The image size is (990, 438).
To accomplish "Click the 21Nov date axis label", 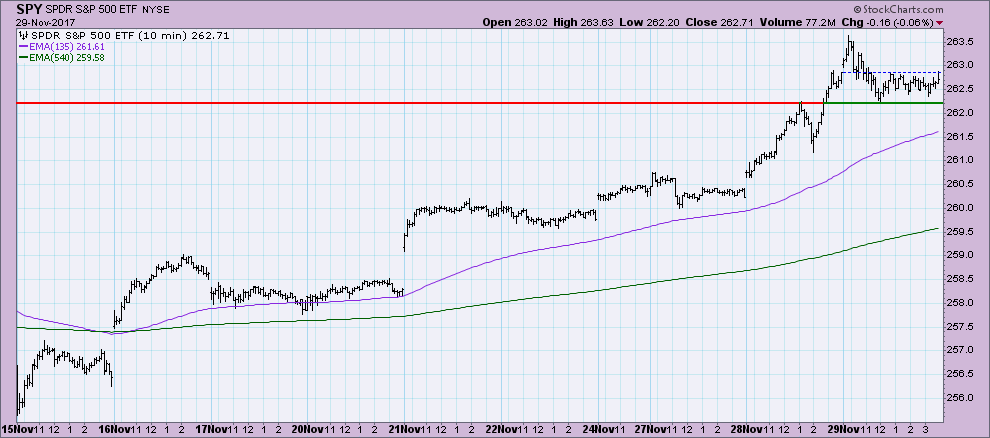I will (406, 429).
